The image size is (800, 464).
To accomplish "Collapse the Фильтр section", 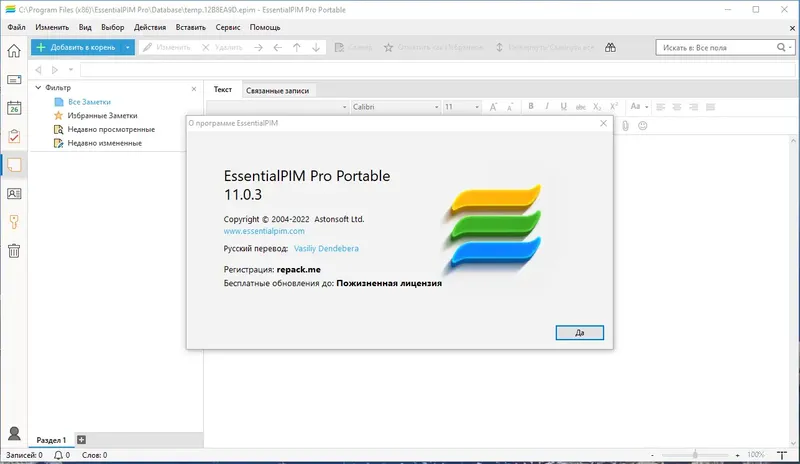I will [x=38, y=88].
